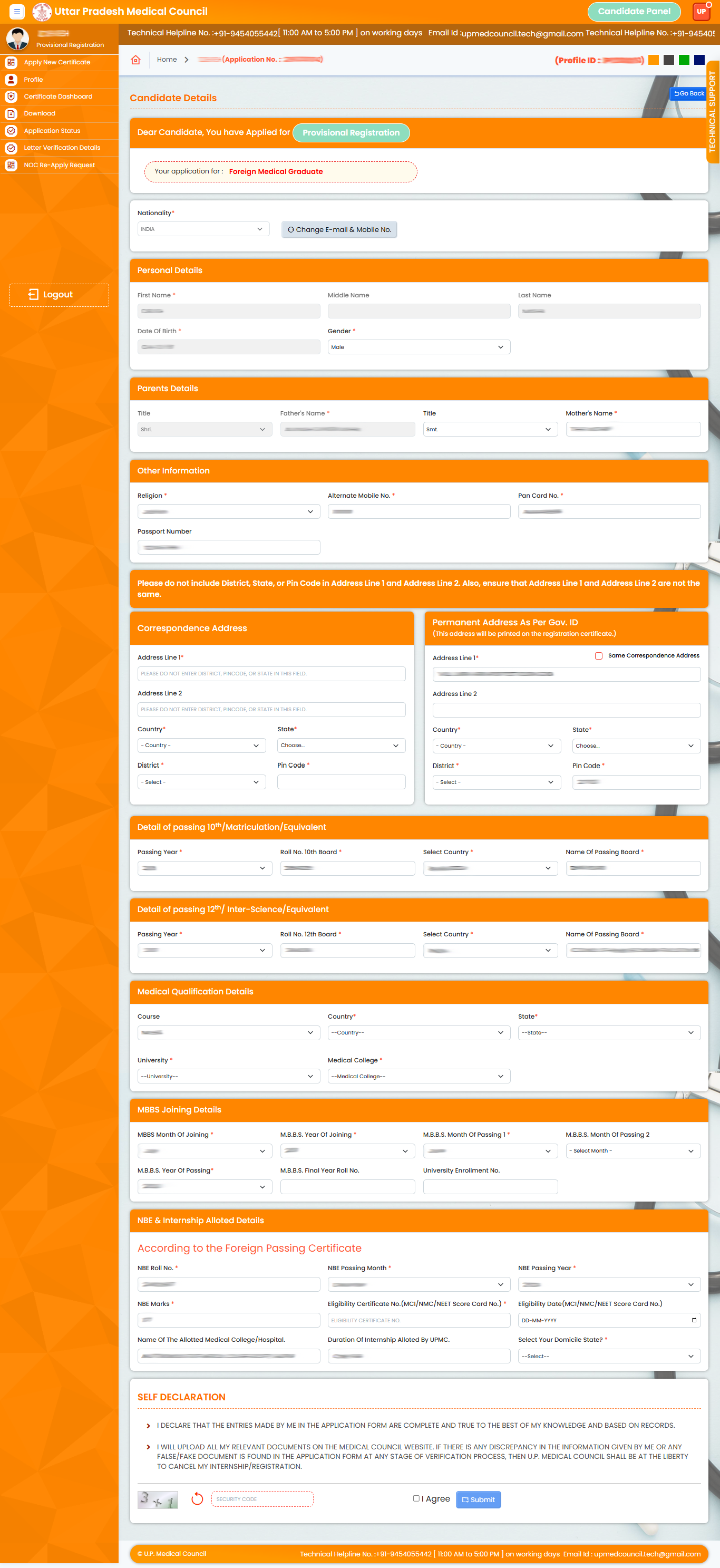
Task: Check the Same Correspondence Address box
Action: click(x=598, y=655)
